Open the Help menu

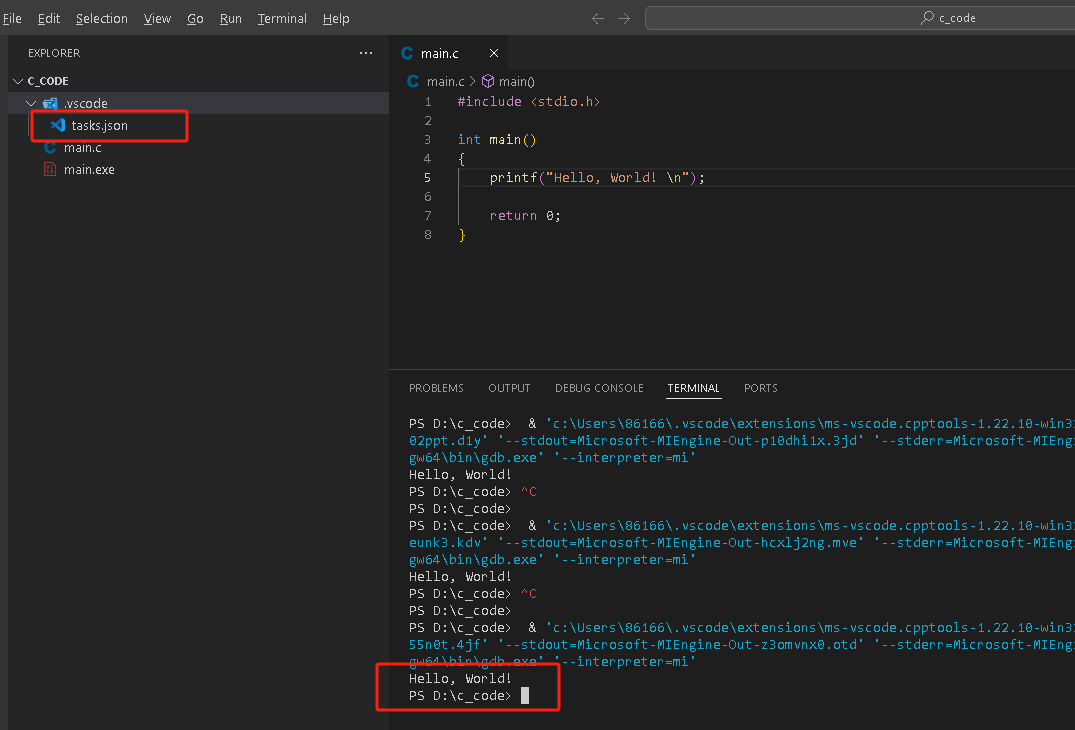336,19
